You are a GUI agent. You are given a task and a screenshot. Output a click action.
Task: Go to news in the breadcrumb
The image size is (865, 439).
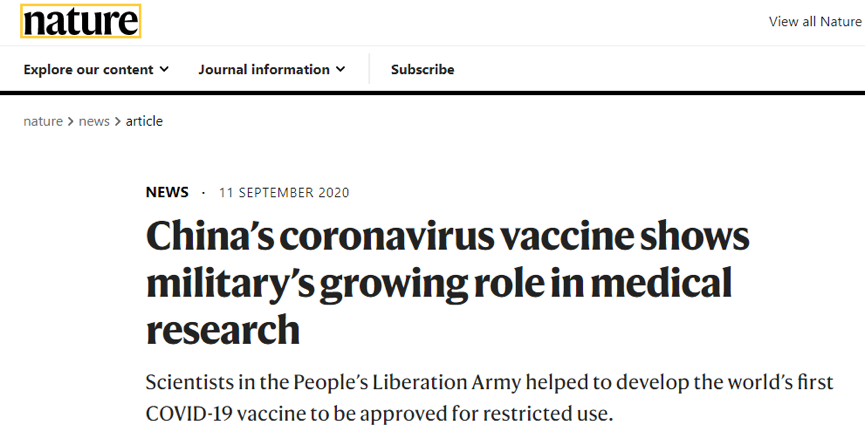94,121
